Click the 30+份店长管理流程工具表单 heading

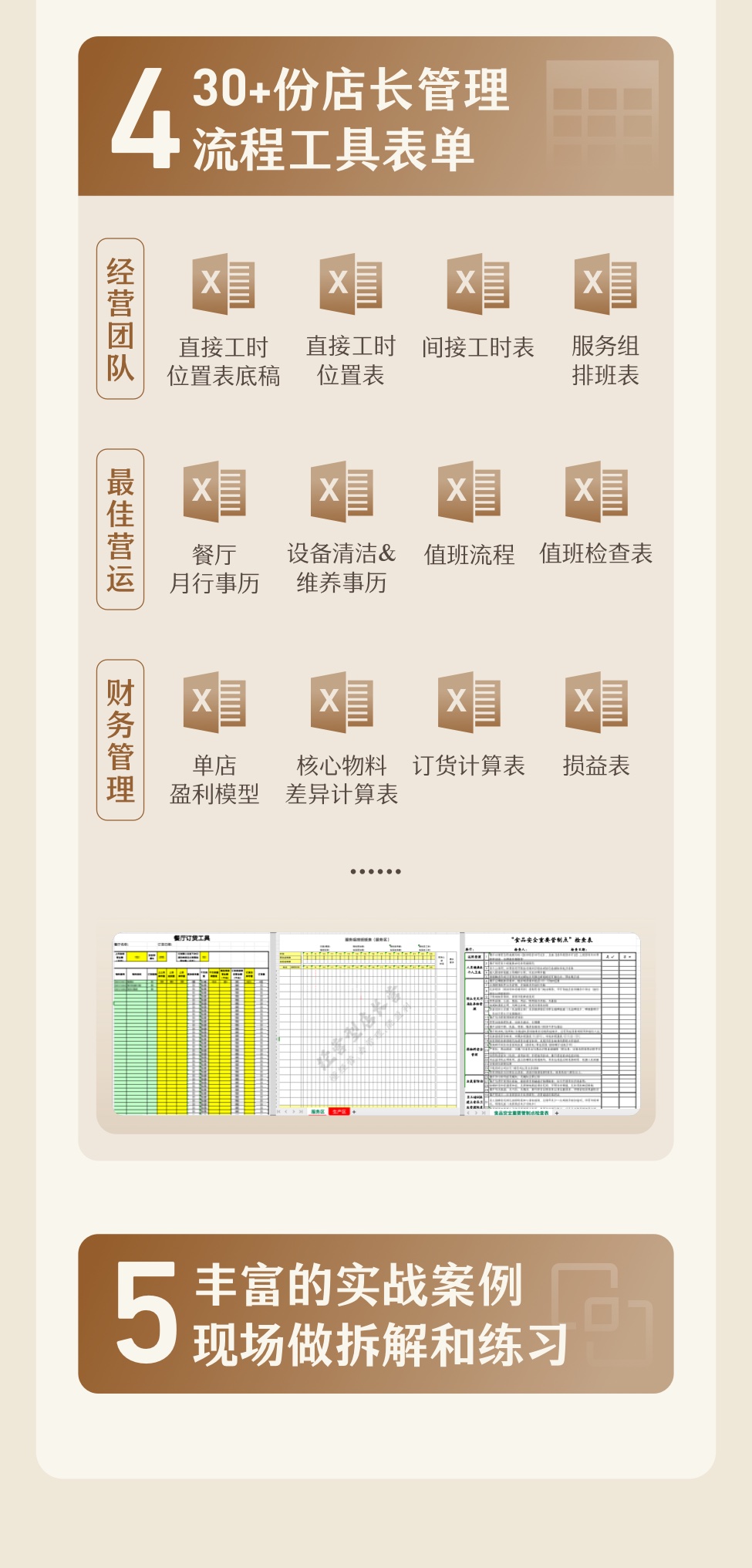(351, 118)
